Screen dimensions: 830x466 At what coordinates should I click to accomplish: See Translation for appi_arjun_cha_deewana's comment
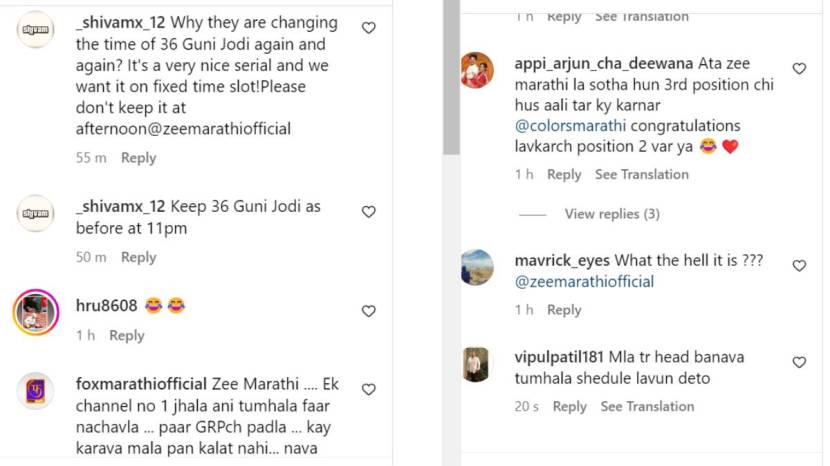coord(641,175)
